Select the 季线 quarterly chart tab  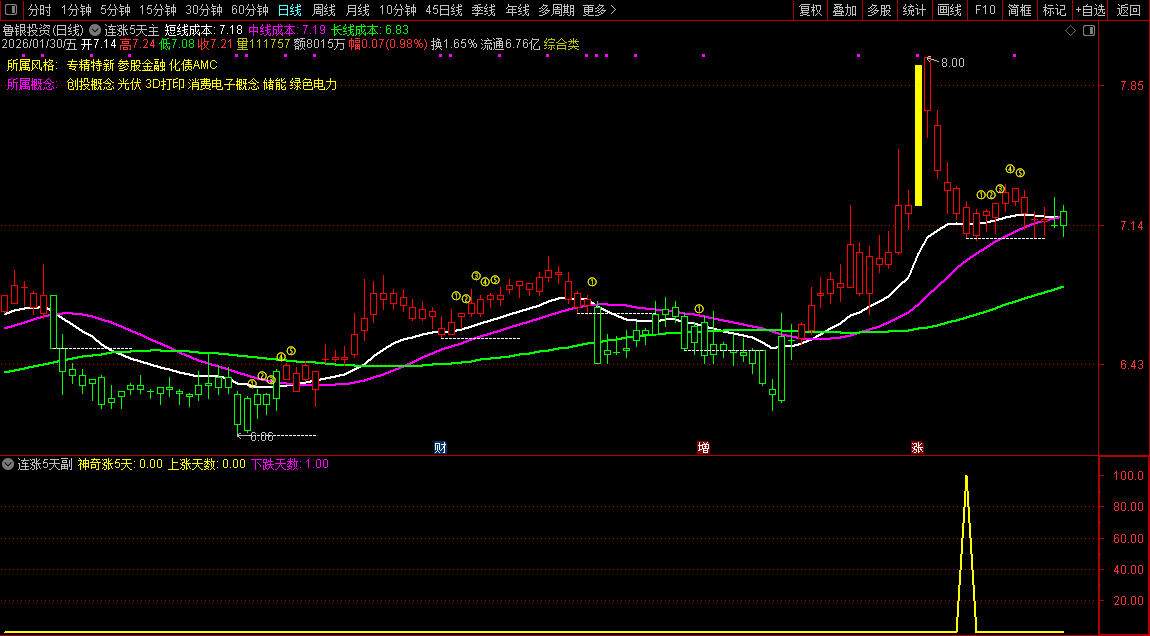pyautogui.click(x=483, y=10)
